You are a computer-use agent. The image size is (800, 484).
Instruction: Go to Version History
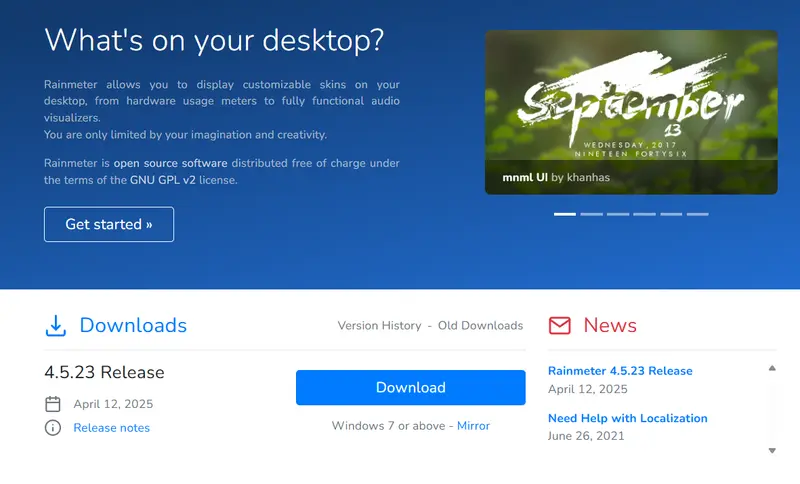click(378, 326)
